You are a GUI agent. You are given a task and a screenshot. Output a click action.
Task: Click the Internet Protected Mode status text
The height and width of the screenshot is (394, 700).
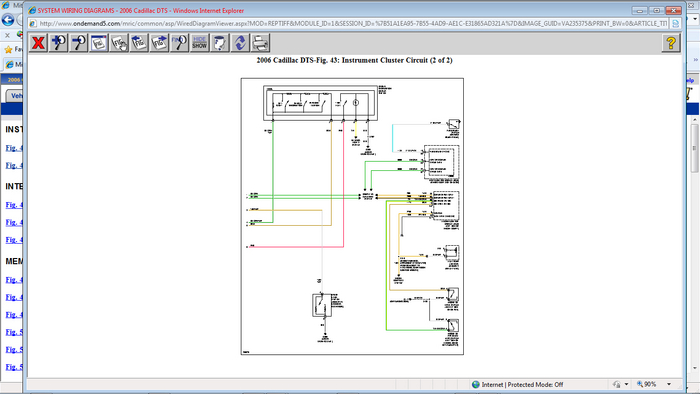[x=522, y=384]
